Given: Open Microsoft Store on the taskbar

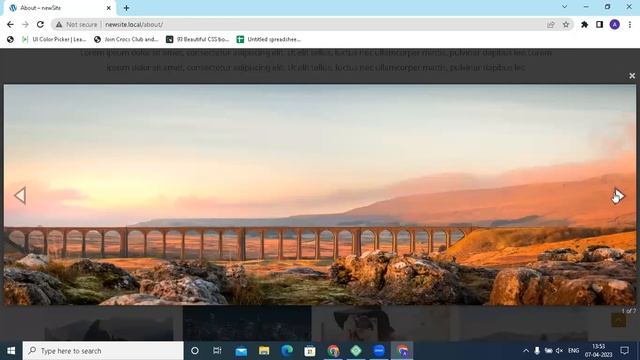Looking at the screenshot, I should 310,351.
